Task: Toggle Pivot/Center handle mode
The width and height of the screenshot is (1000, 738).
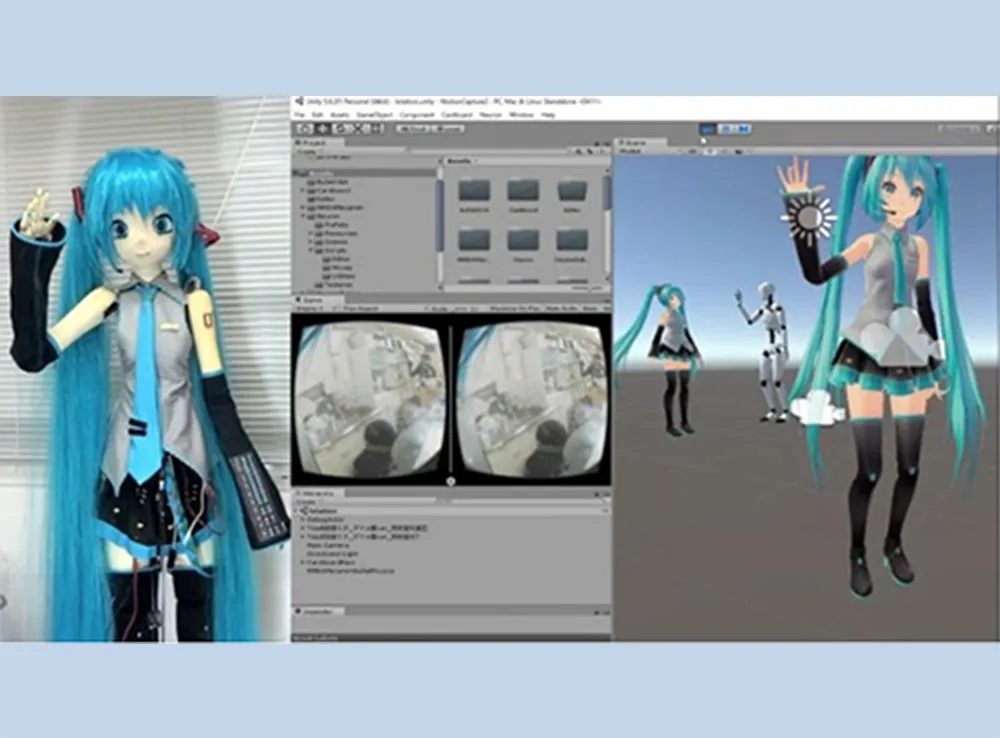Action: tap(412, 128)
